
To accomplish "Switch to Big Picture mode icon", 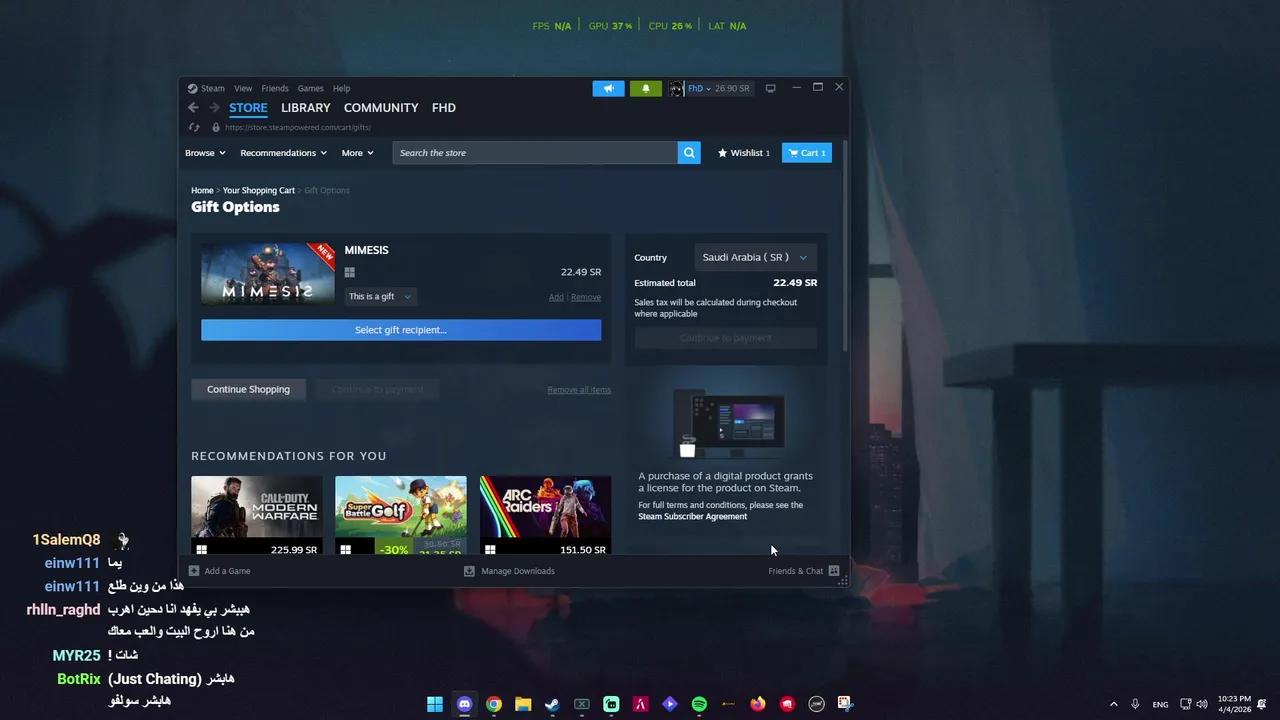I will tap(770, 88).
